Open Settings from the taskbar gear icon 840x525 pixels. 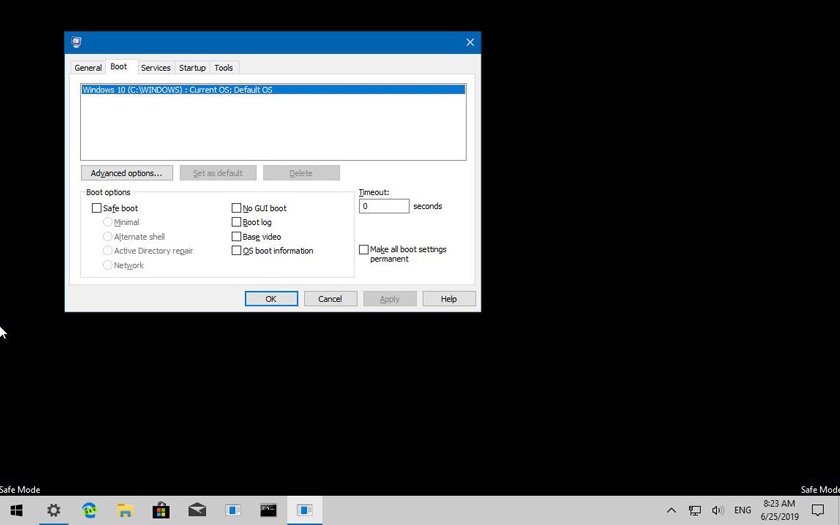[x=53, y=510]
